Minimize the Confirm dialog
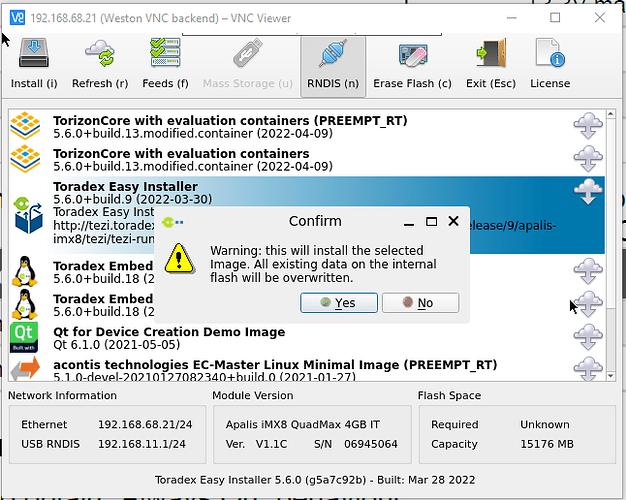This screenshot has height=500, width=626. [409, 224]
